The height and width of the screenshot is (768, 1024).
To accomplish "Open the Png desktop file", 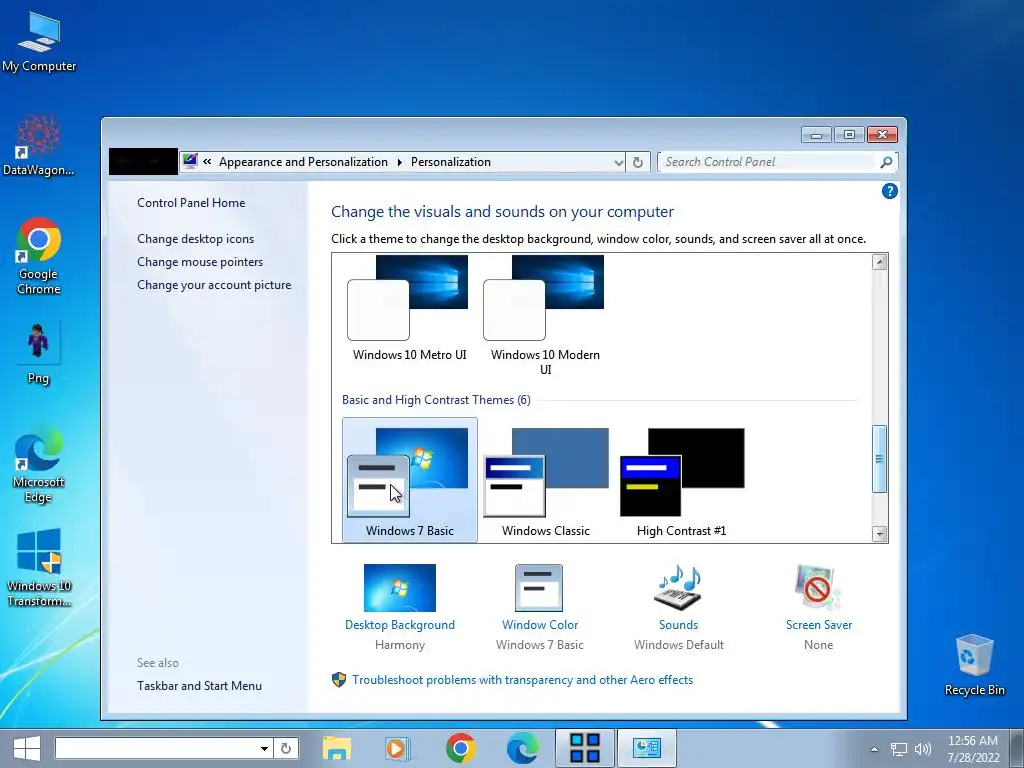I will point(38,353).
